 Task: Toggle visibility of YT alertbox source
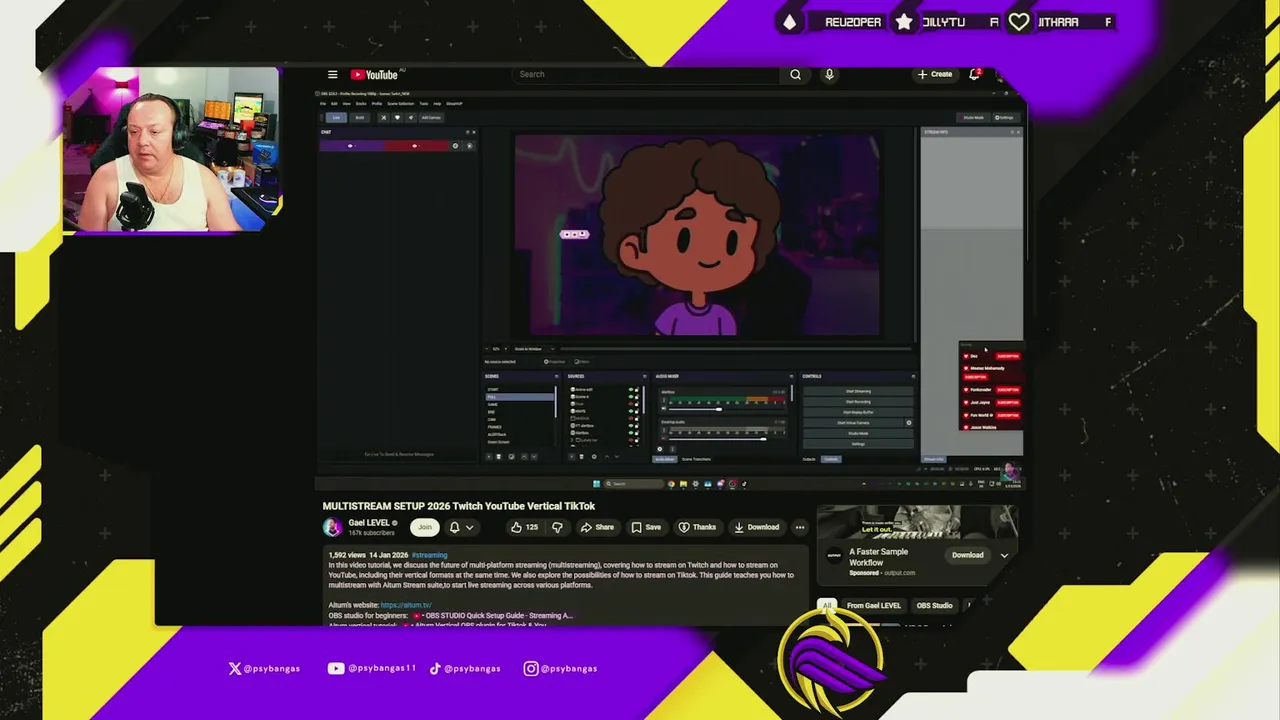pyautogui.click(x=631, y=425)
